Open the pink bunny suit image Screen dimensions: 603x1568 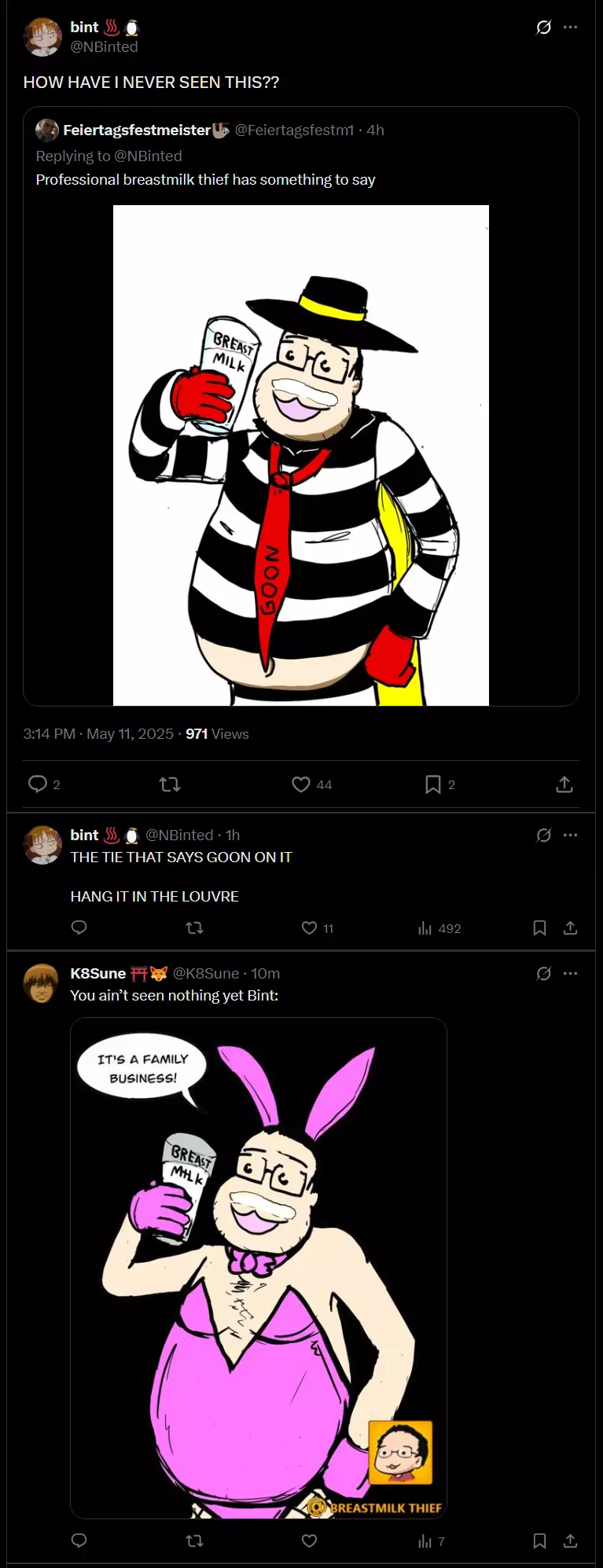tap(259, 1268)
